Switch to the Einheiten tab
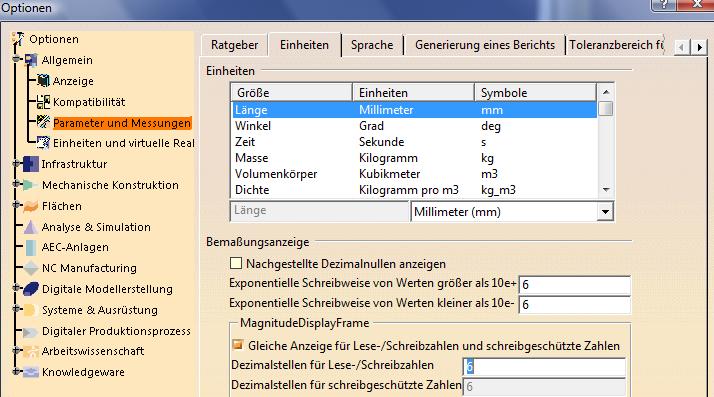The width and height of the screenshot is (714, 397). click(304, 45)
